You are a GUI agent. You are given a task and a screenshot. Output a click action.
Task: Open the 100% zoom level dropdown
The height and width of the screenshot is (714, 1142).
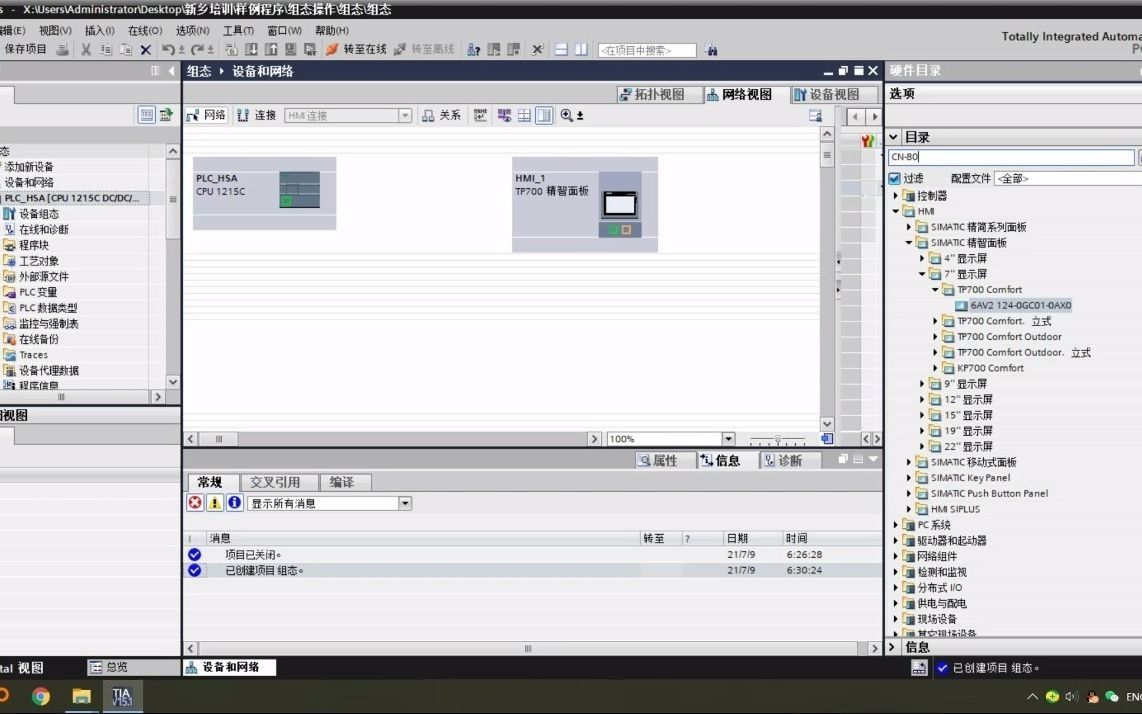click(728, 439)
